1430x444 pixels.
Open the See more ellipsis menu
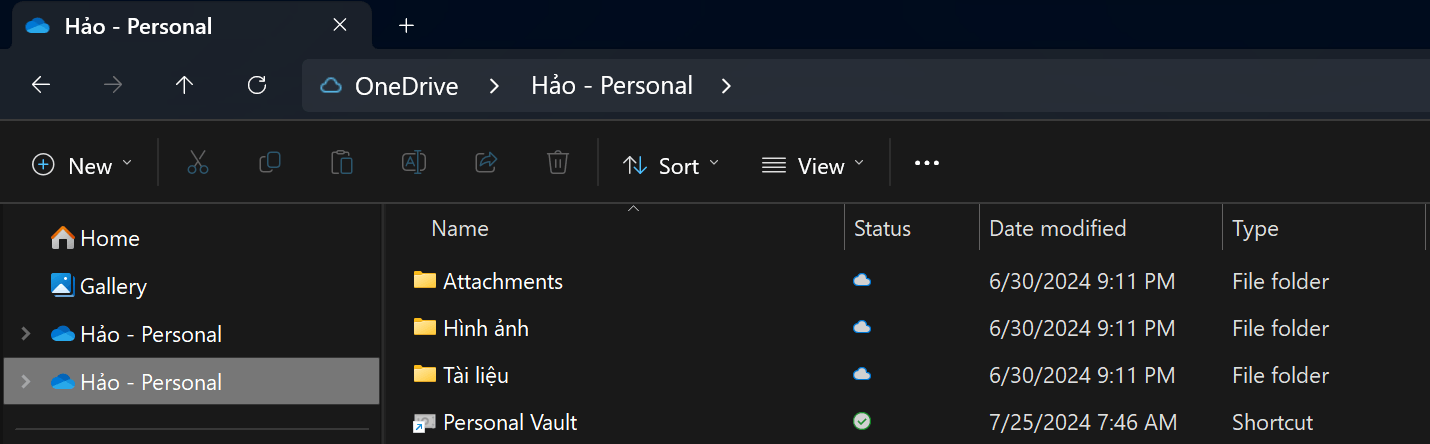point(927,163)
